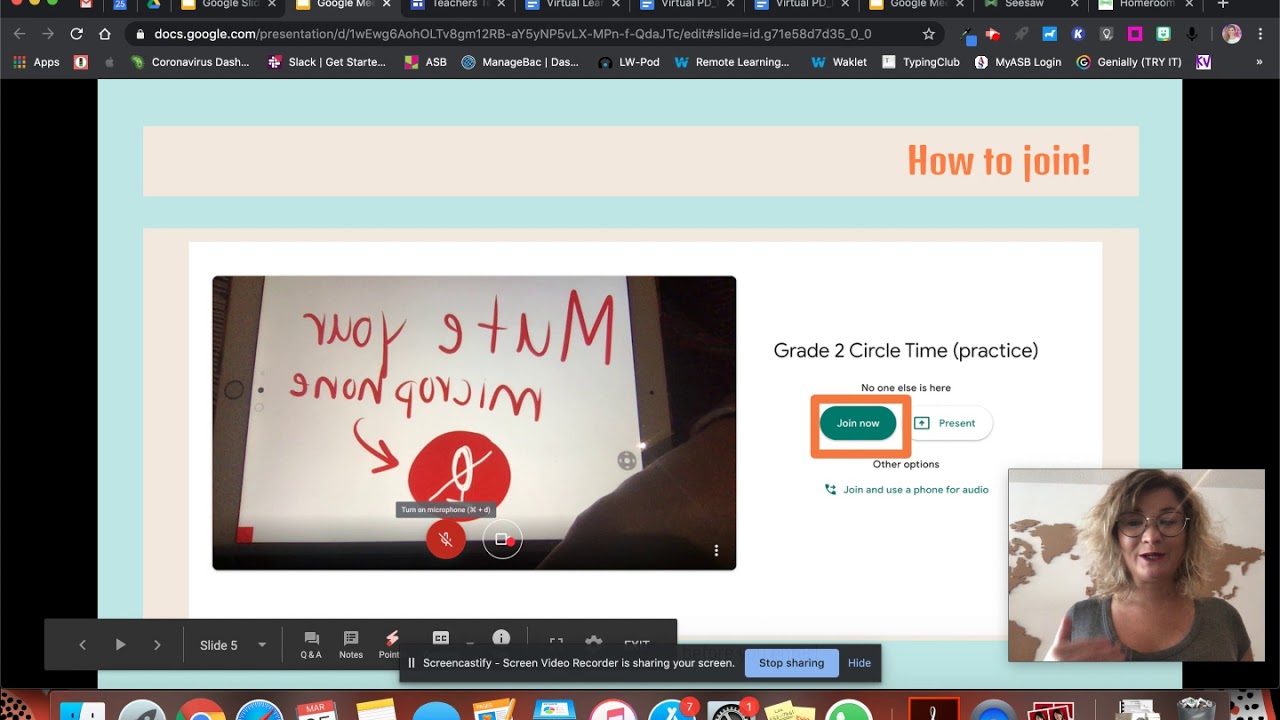Play the slideshow with the play arrow
Image resolution: width=1280 pixels, height=720 pixels.
(120, 645)
